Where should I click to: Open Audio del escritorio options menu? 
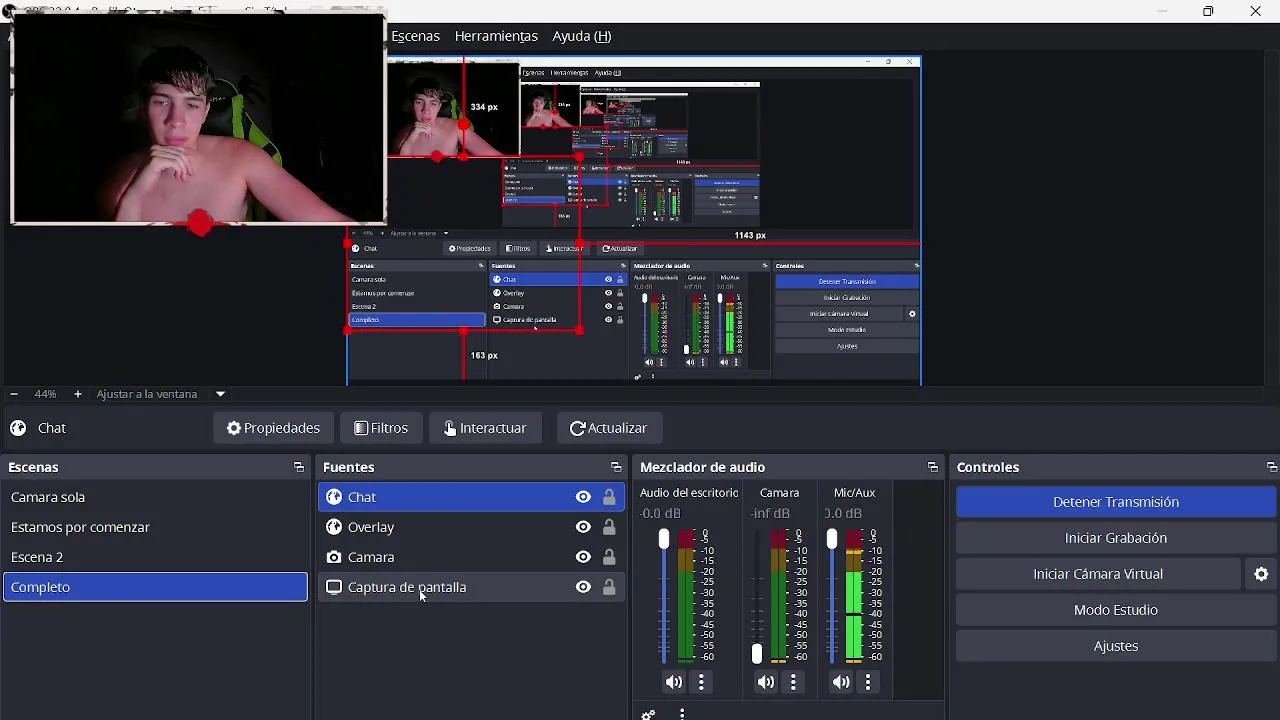pos(701,682)
